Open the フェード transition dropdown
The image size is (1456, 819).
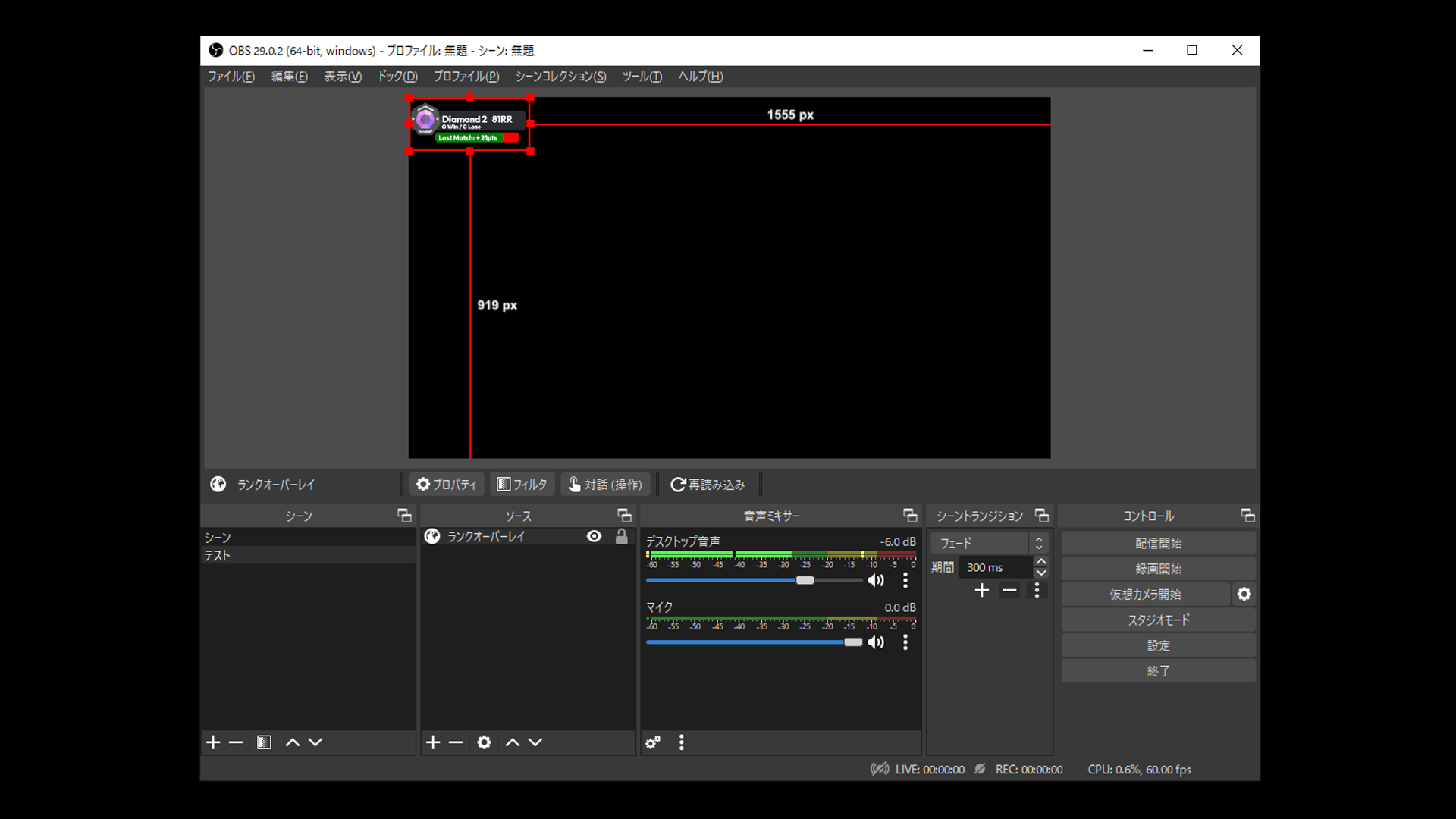coord(989,543)
